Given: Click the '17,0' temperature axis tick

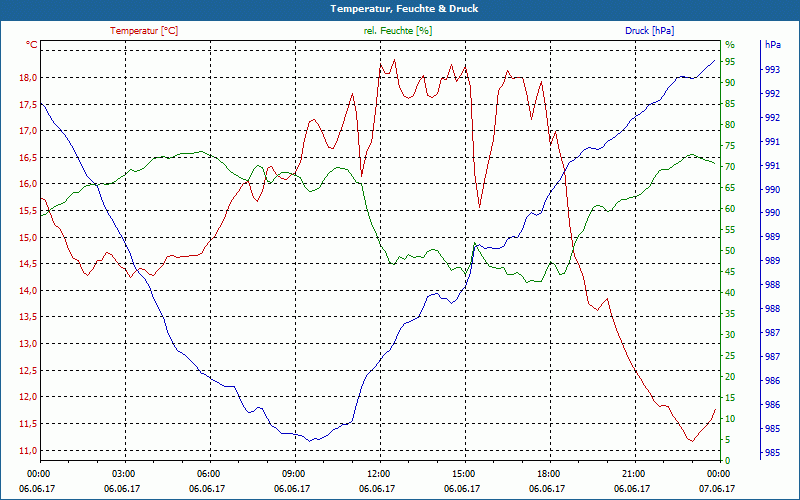Looking at the screenshot, I should pos(28,131).
